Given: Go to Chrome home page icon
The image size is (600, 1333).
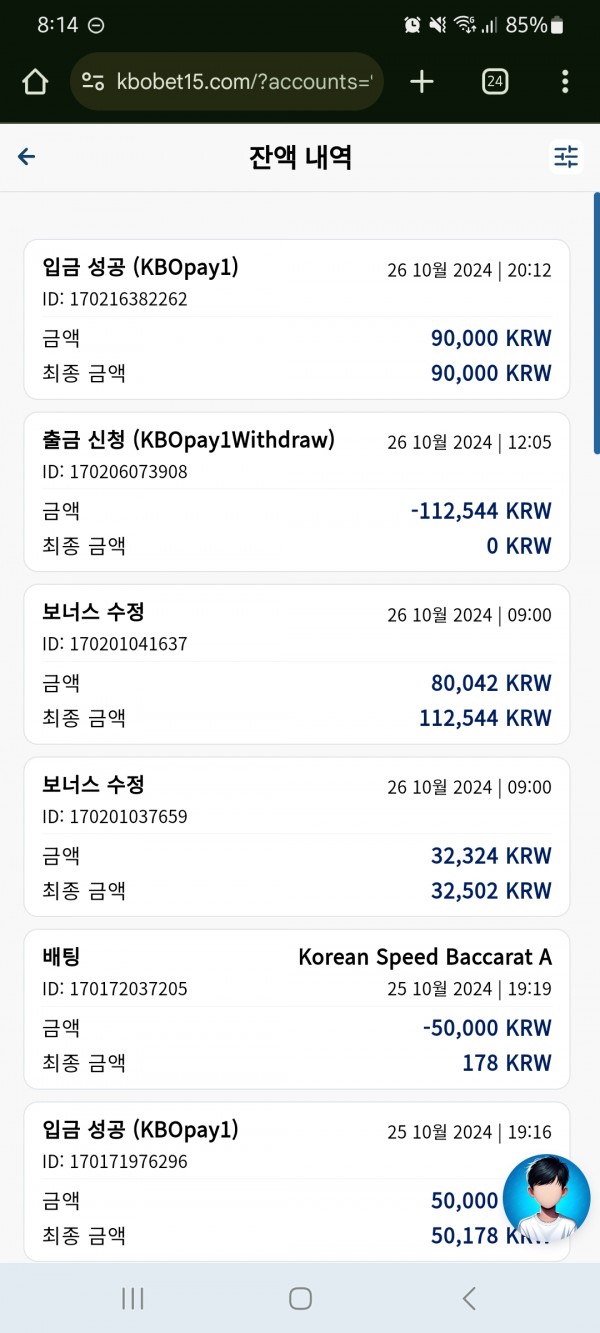Looking at the screenshot, I should point(35,82).
